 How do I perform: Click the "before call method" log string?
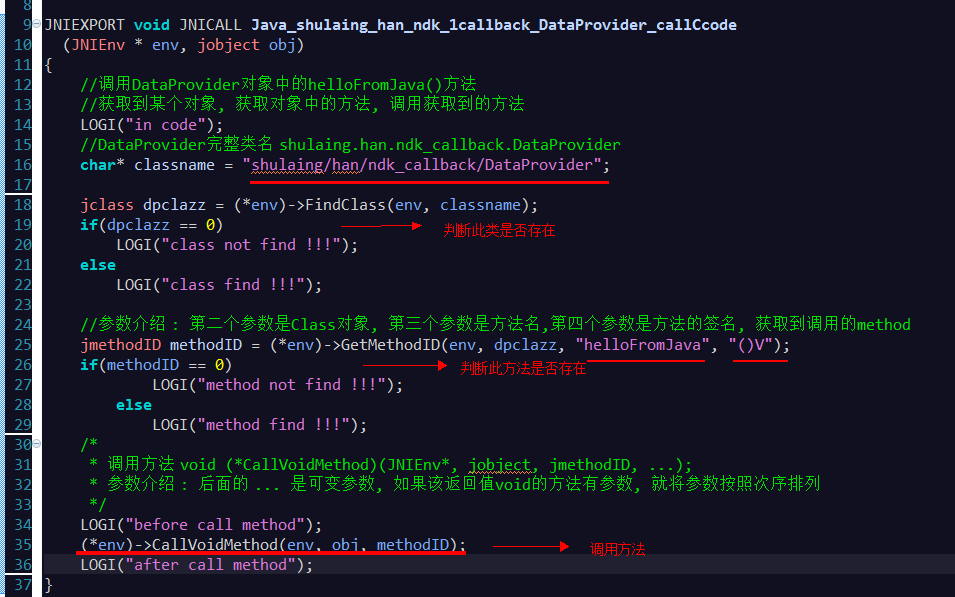tap(214, 525)
